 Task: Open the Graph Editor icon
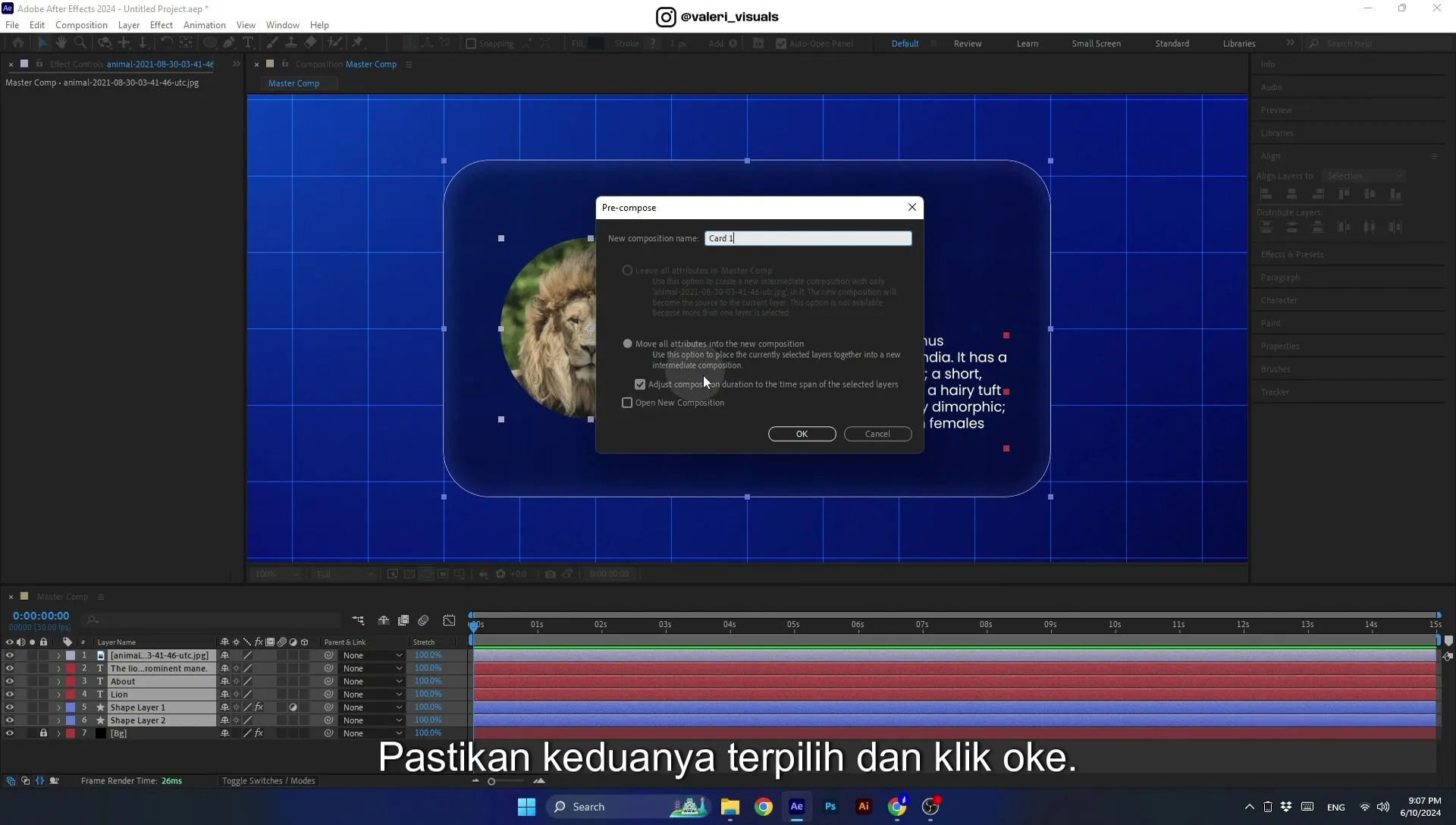449,620
